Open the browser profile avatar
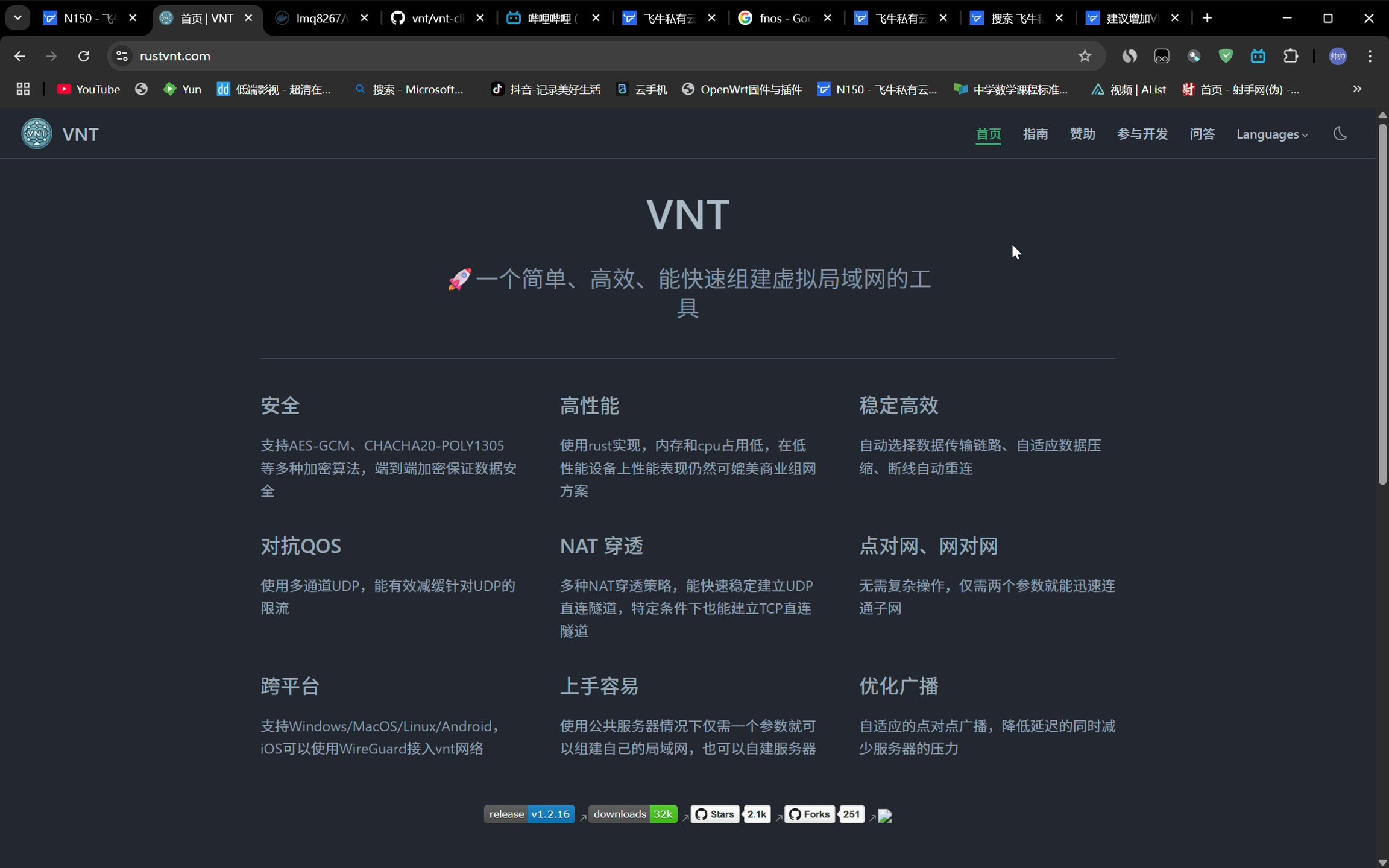This screenshot has width=1389, height=868. coord(1338,56)
